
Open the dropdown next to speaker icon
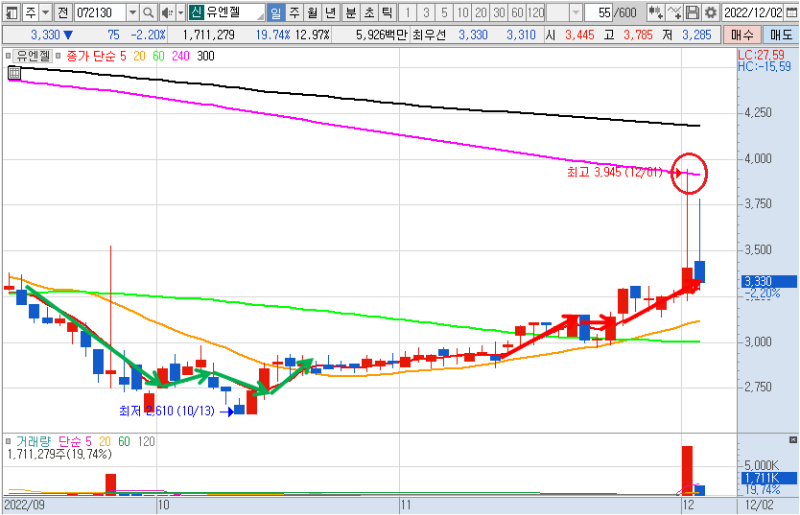click(181, 12)
